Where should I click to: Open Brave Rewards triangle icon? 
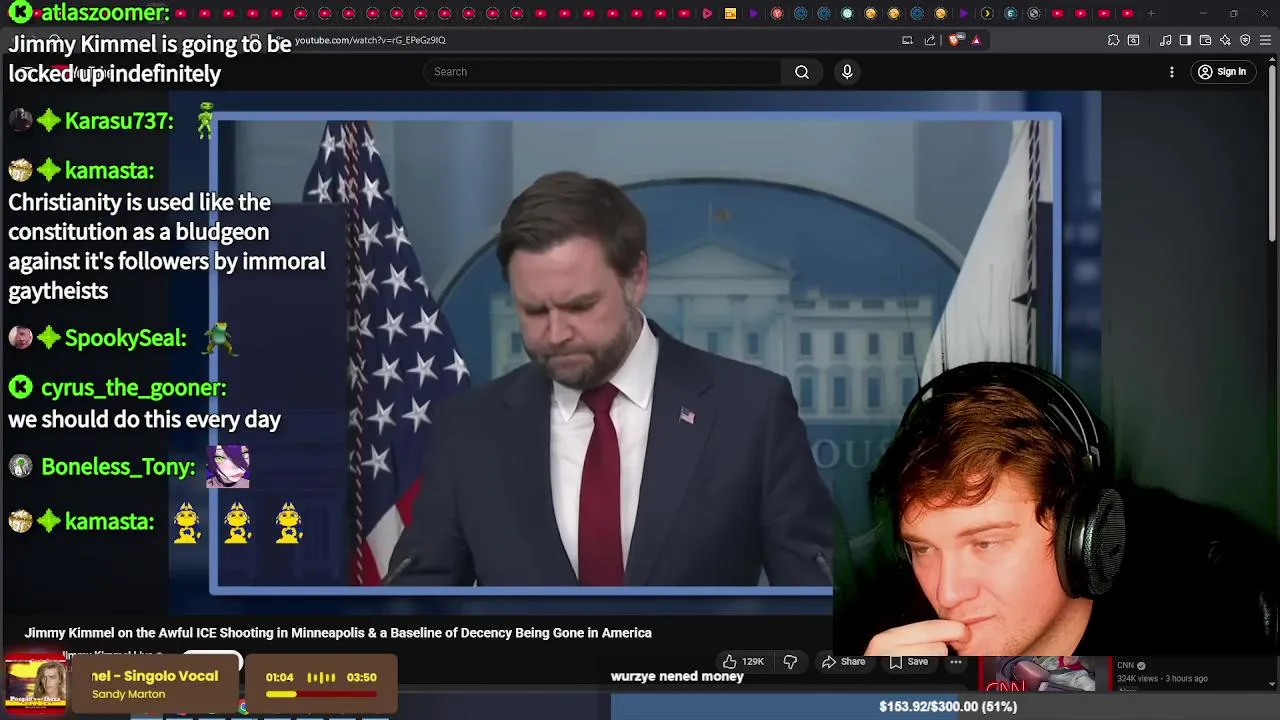[x=976, y=40]
